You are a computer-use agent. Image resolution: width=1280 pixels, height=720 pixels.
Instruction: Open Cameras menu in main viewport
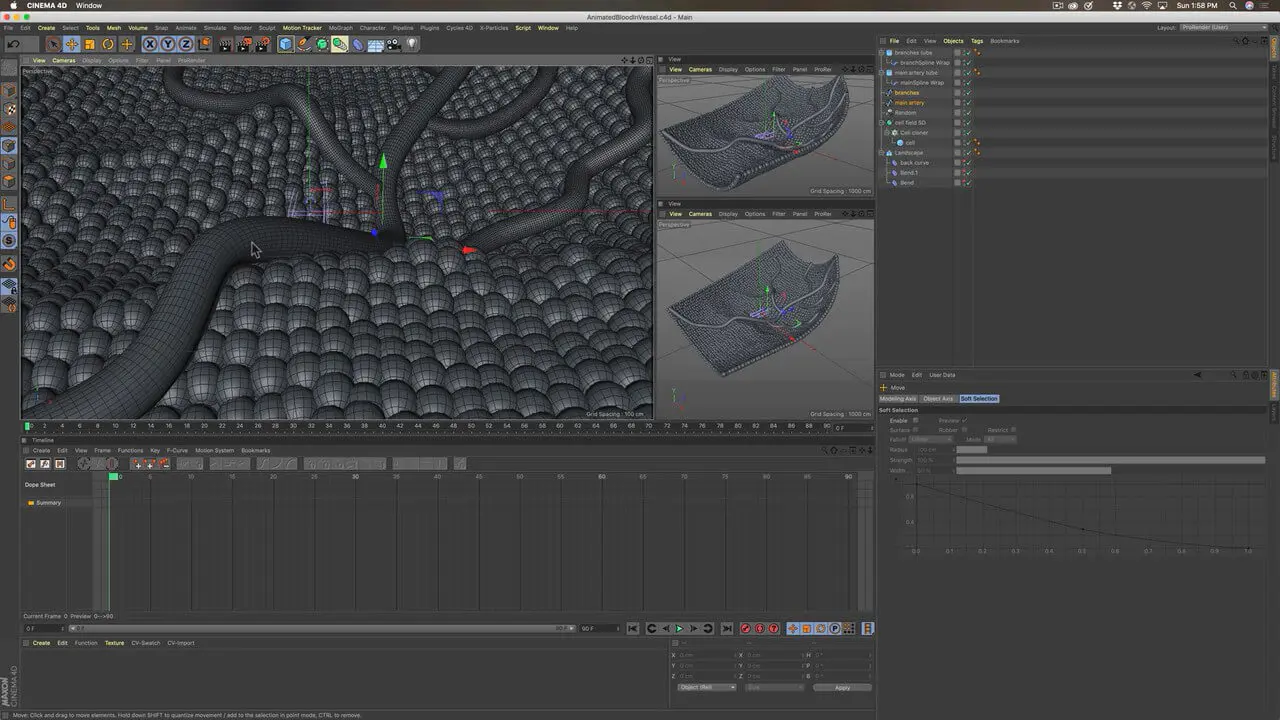click(x=64, y=60)
